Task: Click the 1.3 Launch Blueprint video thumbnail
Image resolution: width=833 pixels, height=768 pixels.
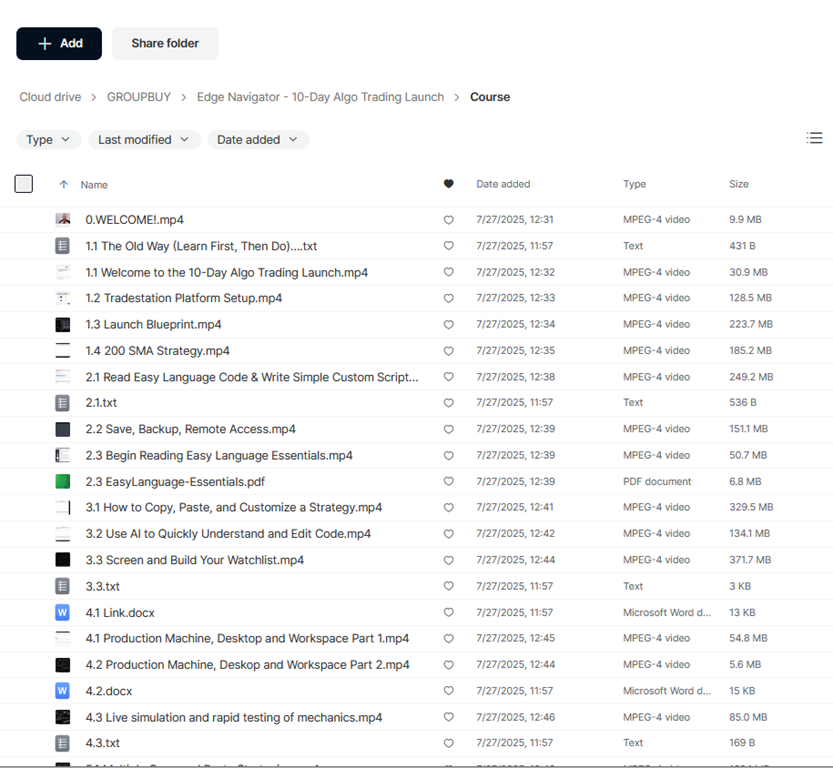Action: 63,325
